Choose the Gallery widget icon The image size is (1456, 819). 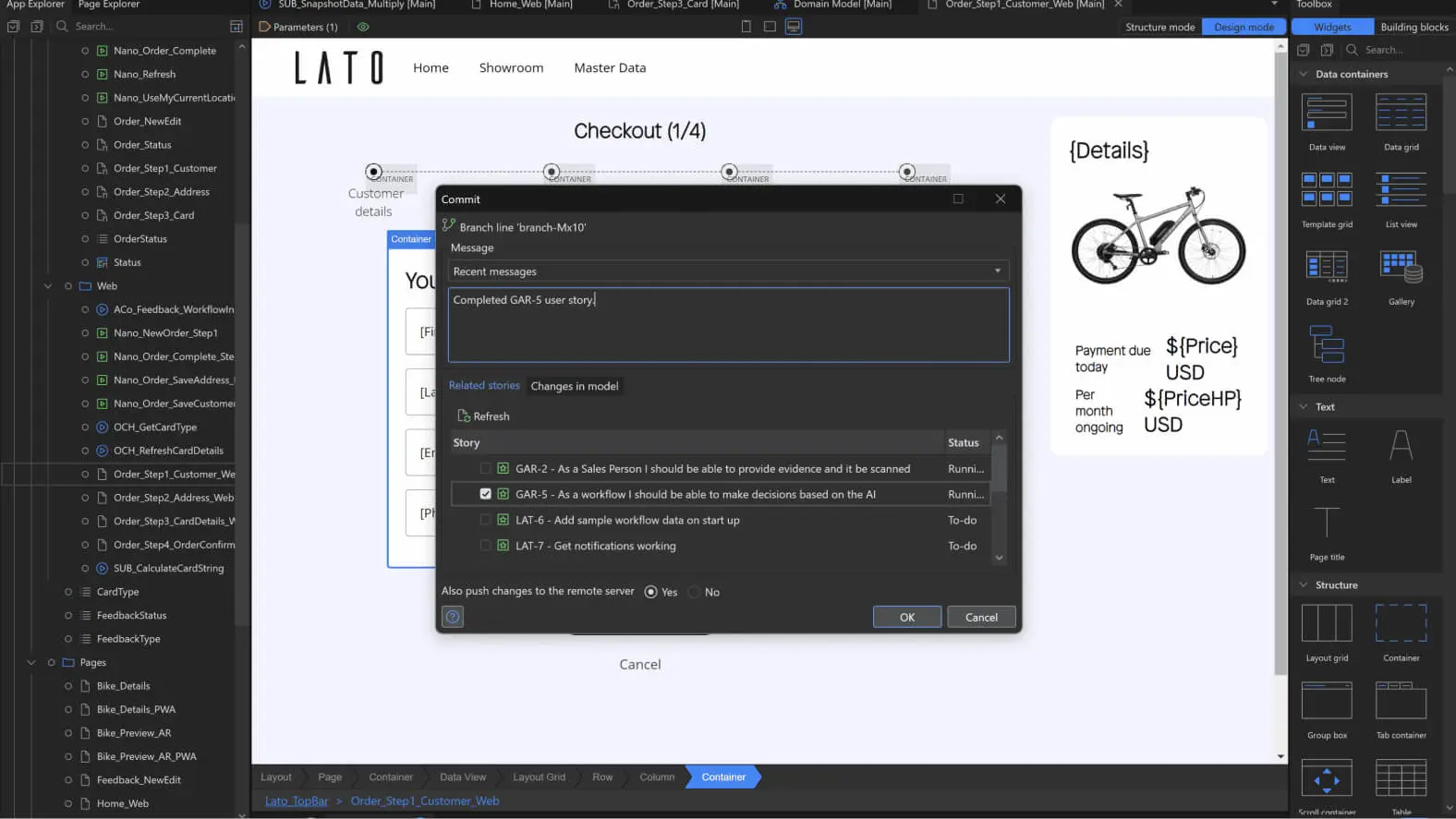(1401, 267)
